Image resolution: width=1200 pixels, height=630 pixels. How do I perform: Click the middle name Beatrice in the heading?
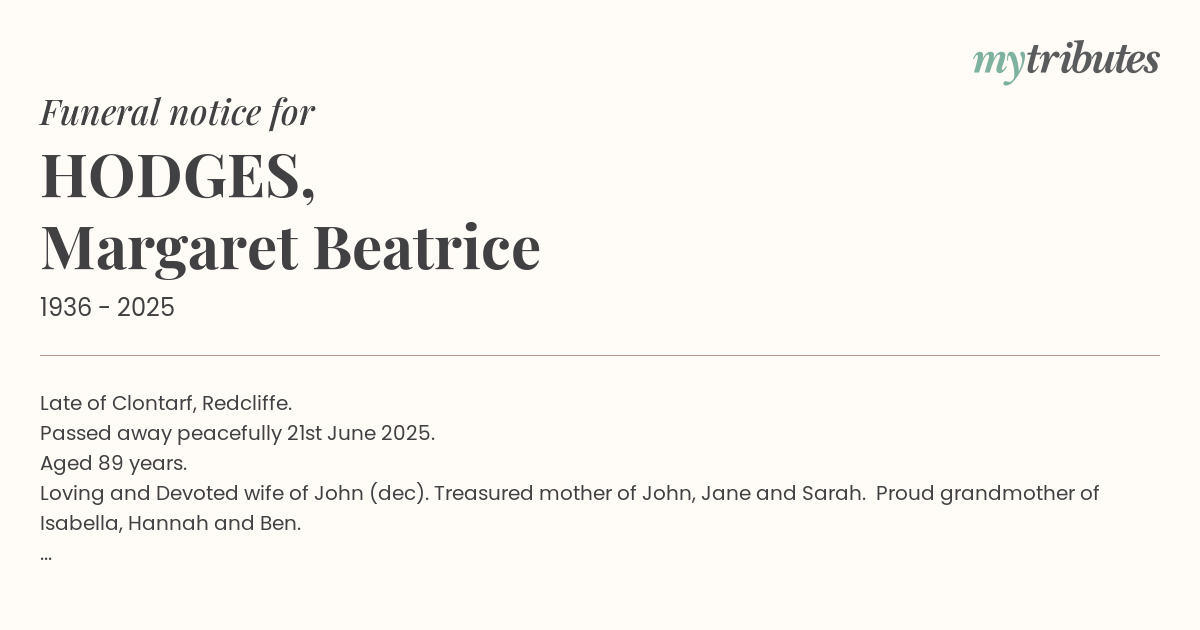tap(426, 248)
